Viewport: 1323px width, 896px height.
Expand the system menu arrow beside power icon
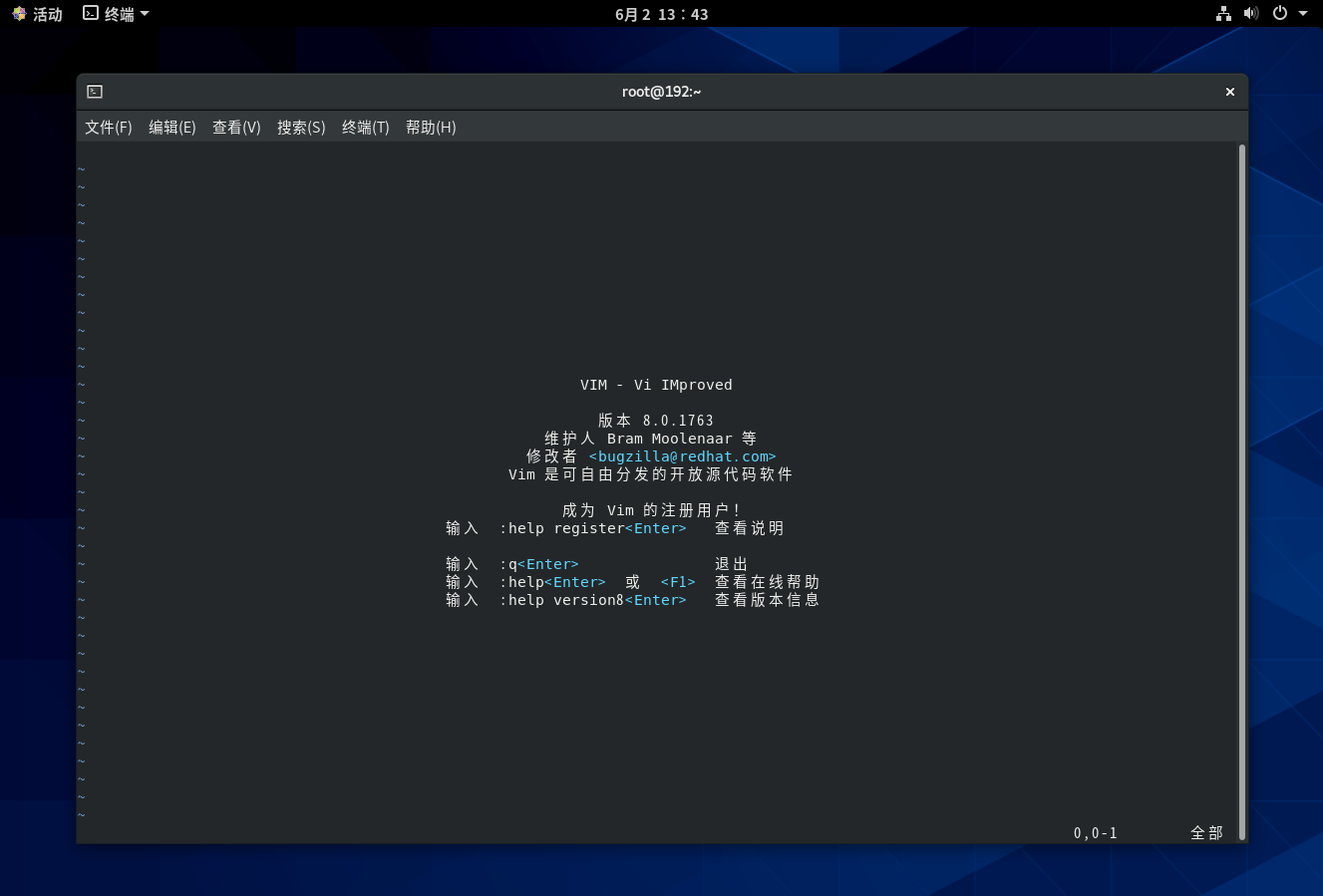tap(1303, 14)
